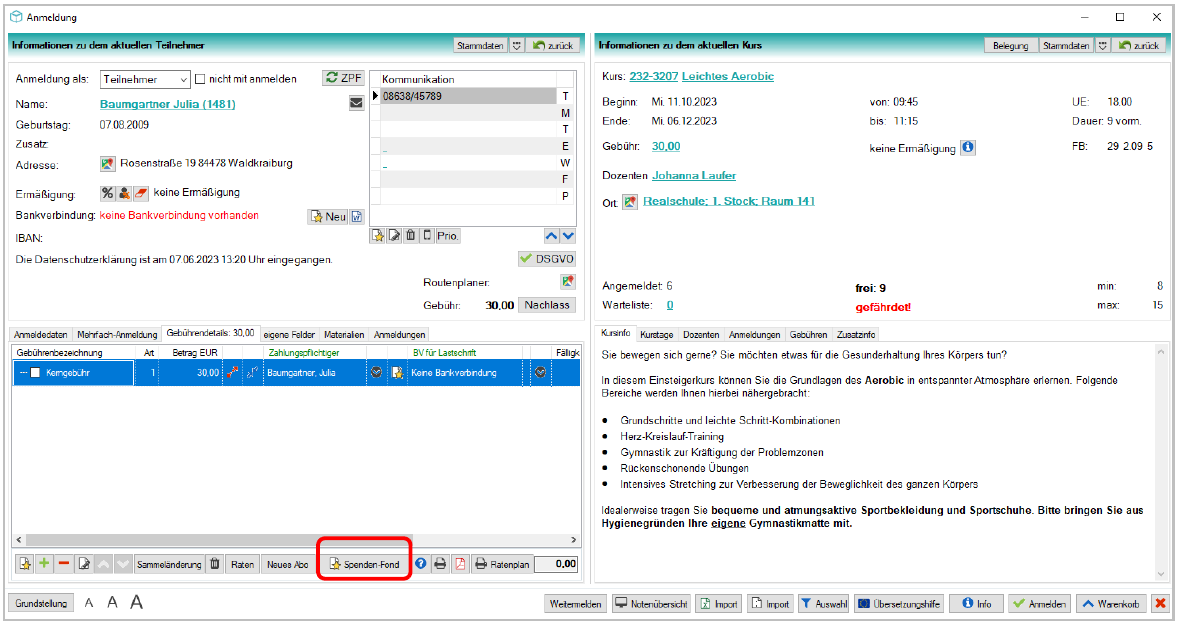Select the 08638/45789 communication row
The width and height of the screenshot is (1177, 623).
(x=468, y=96)
